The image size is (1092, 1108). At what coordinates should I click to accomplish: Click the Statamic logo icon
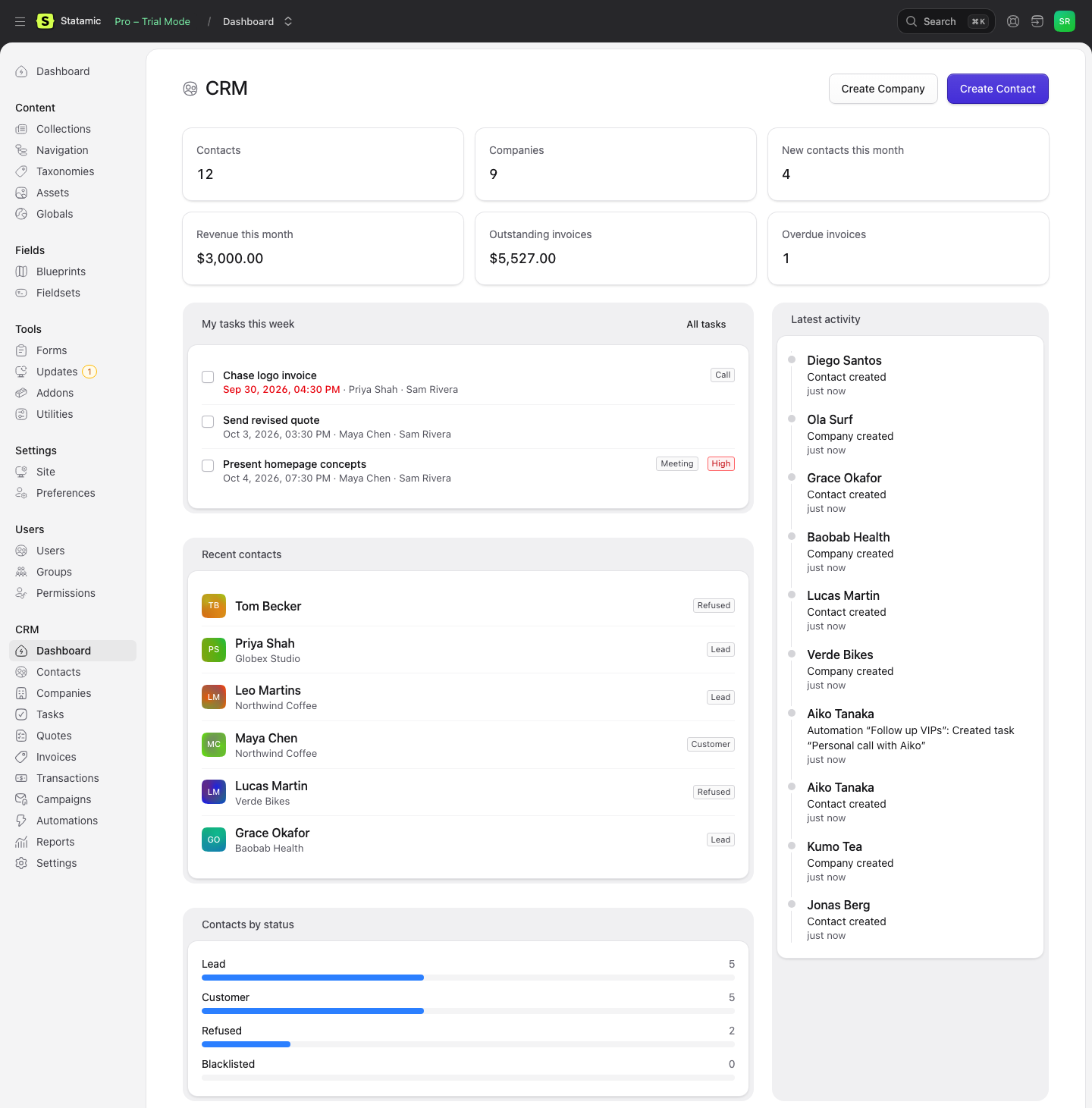(x=45, y=21)
